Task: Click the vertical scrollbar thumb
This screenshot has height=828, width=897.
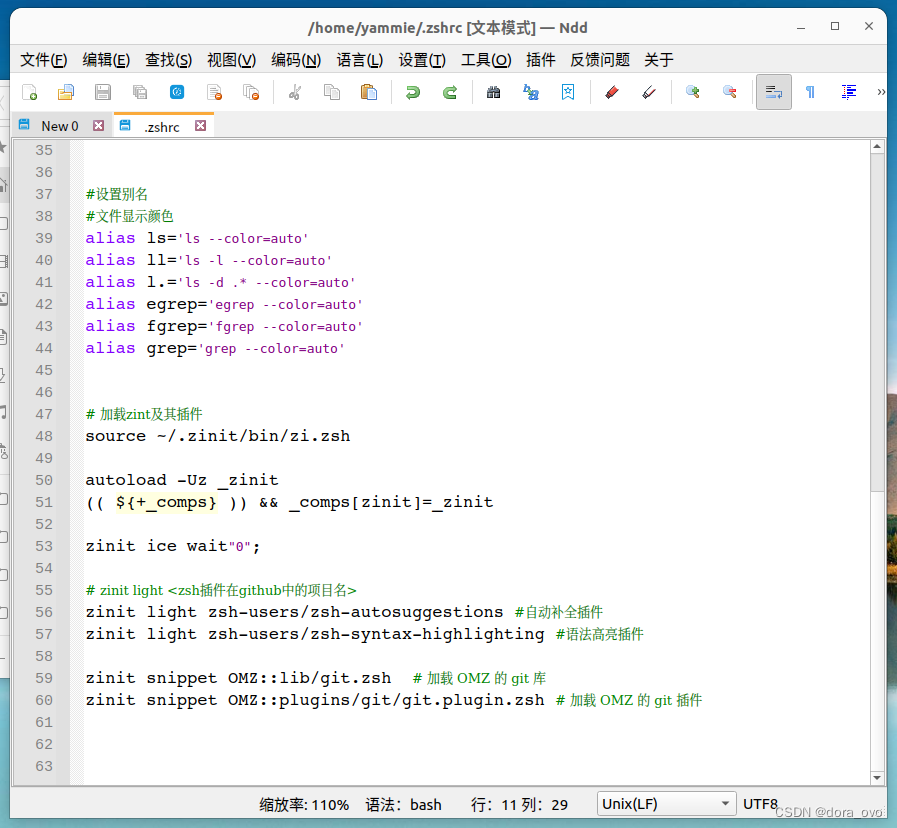Action: coord(877,323)
